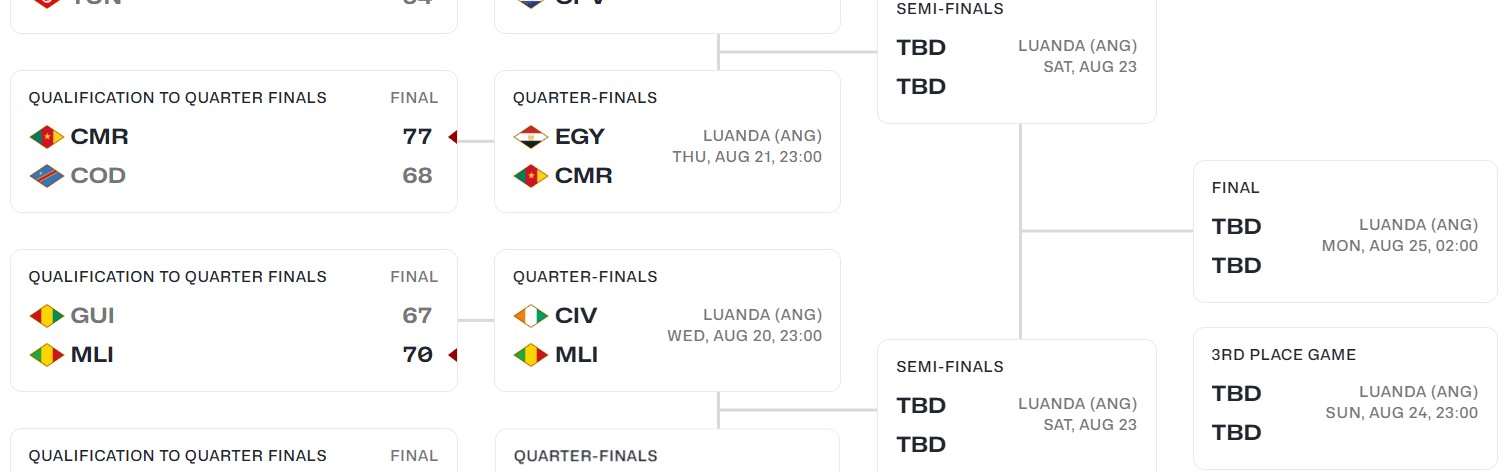The height and width of the screenshot is (472, 1512).
Task: Click the COD flag icon
Action: (x=47, y=176)
